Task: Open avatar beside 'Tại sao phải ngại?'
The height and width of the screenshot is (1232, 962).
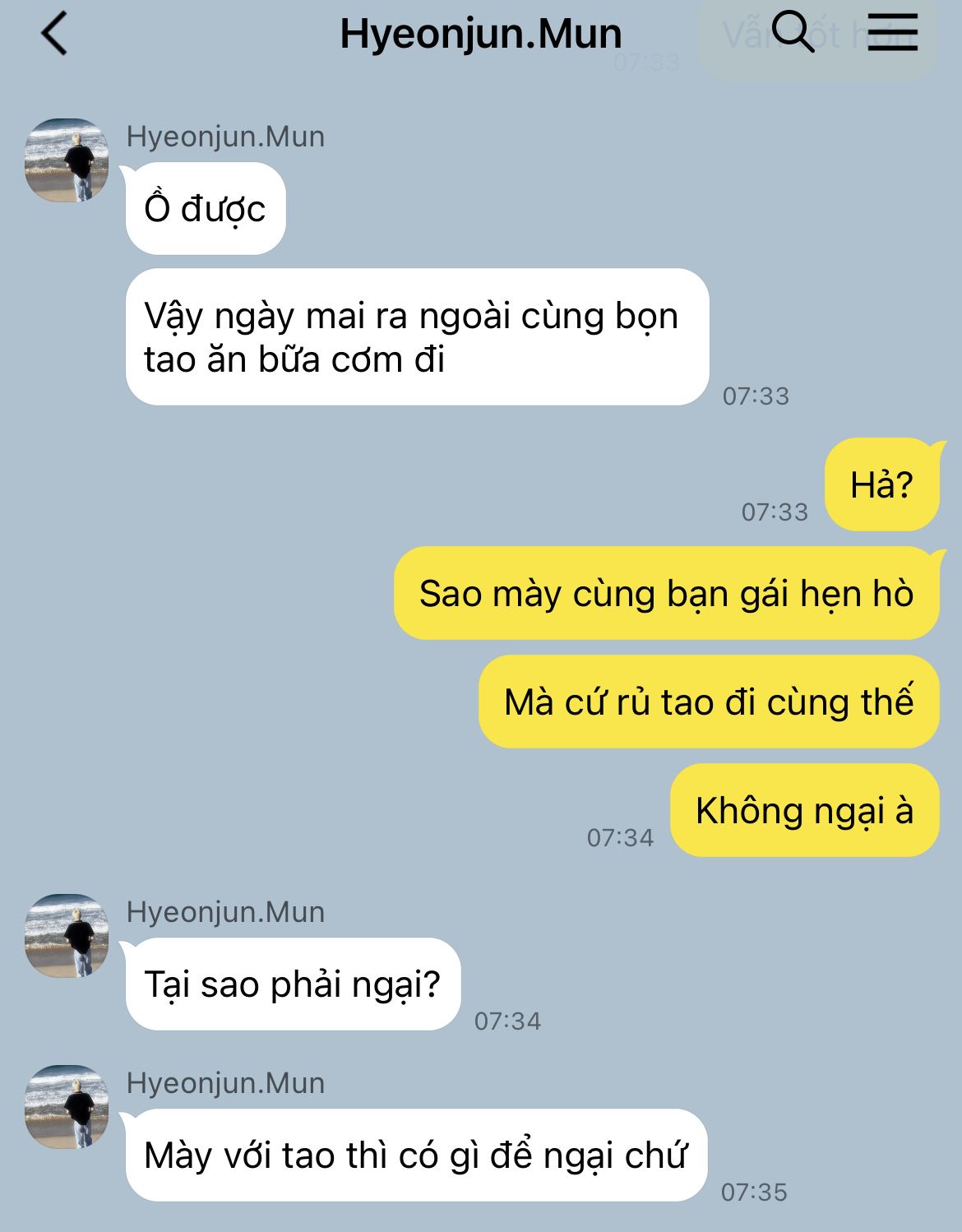Action: [x=67, y=936]
